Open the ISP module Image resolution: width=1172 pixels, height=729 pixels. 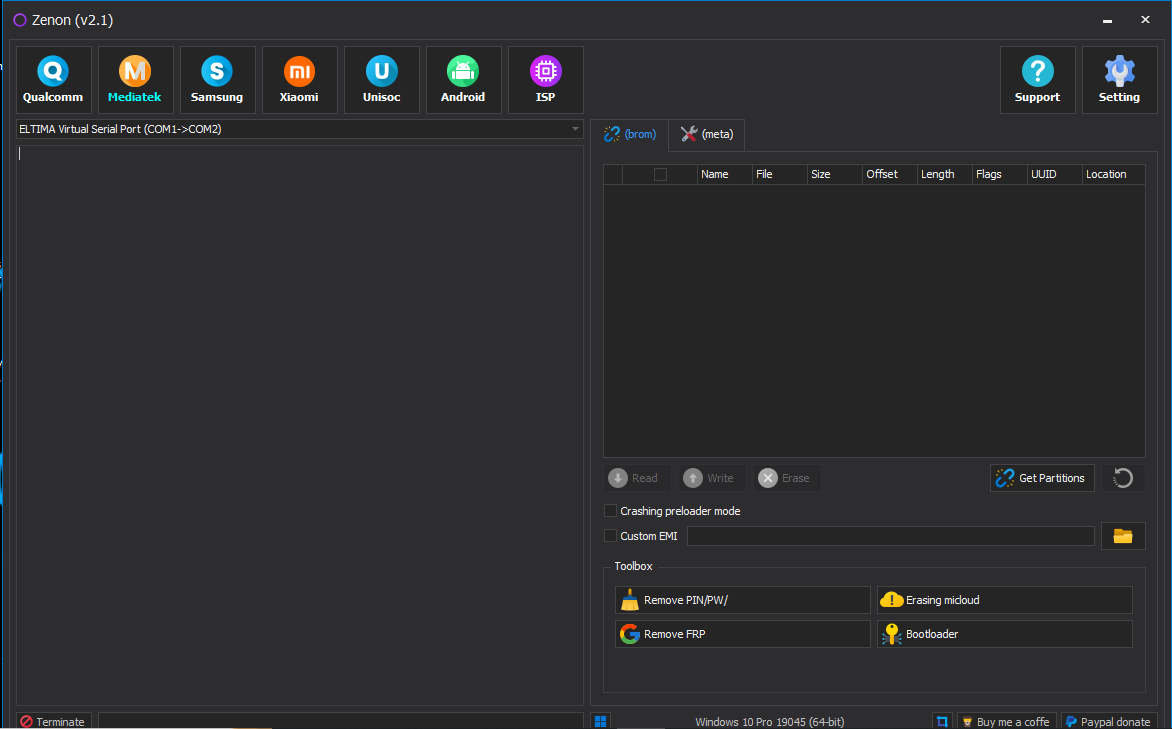[546, 80]
